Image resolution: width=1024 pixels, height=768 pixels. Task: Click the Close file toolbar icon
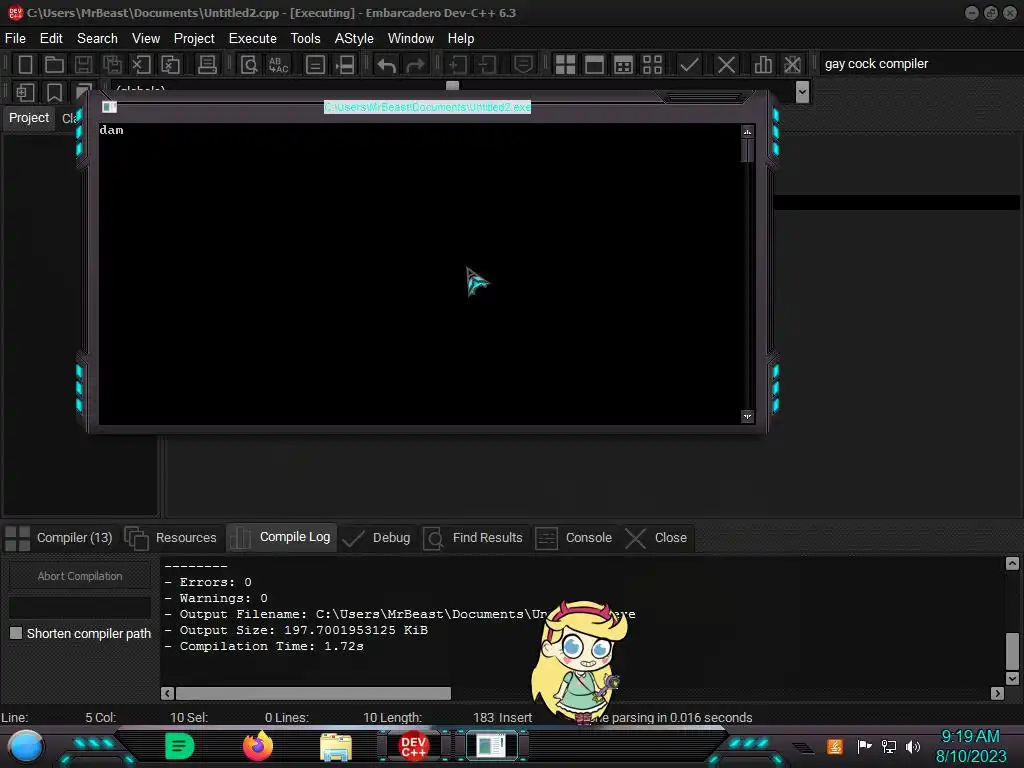(141, 65)
